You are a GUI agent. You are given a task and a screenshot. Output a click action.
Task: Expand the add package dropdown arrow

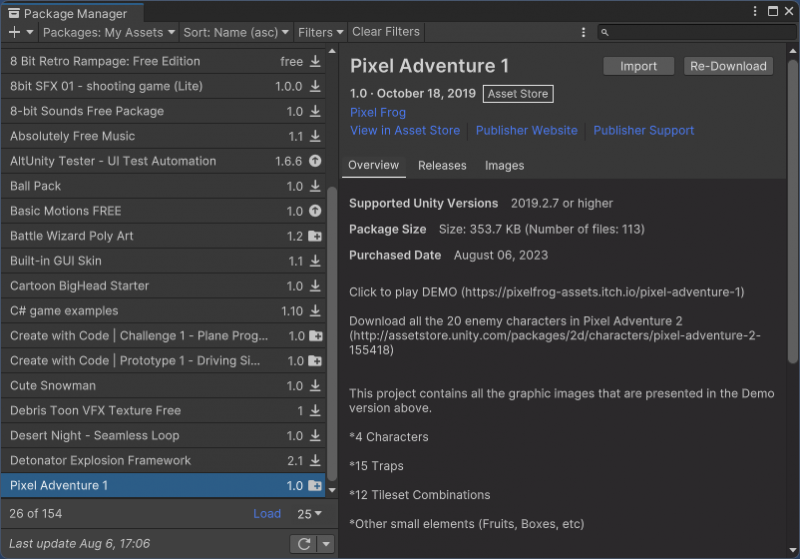(x=30, y=32)
